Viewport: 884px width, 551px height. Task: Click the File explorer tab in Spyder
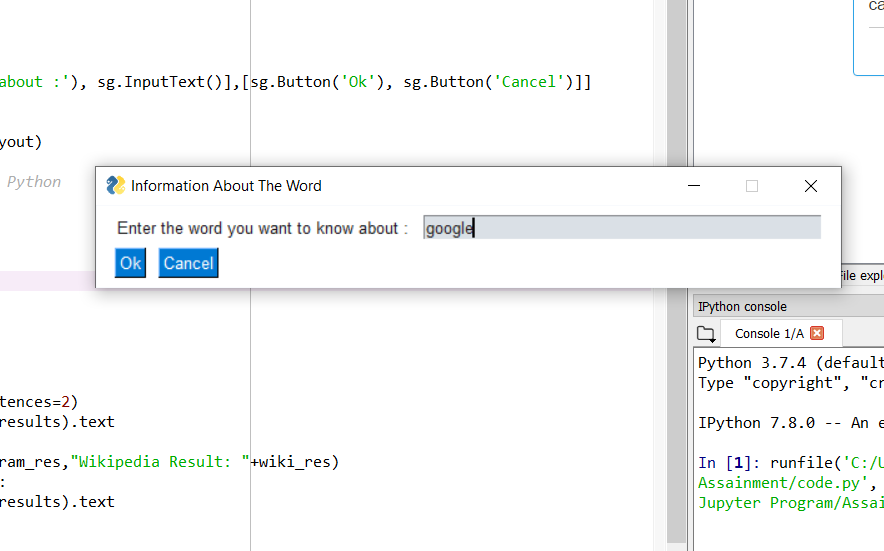(862, 275)
